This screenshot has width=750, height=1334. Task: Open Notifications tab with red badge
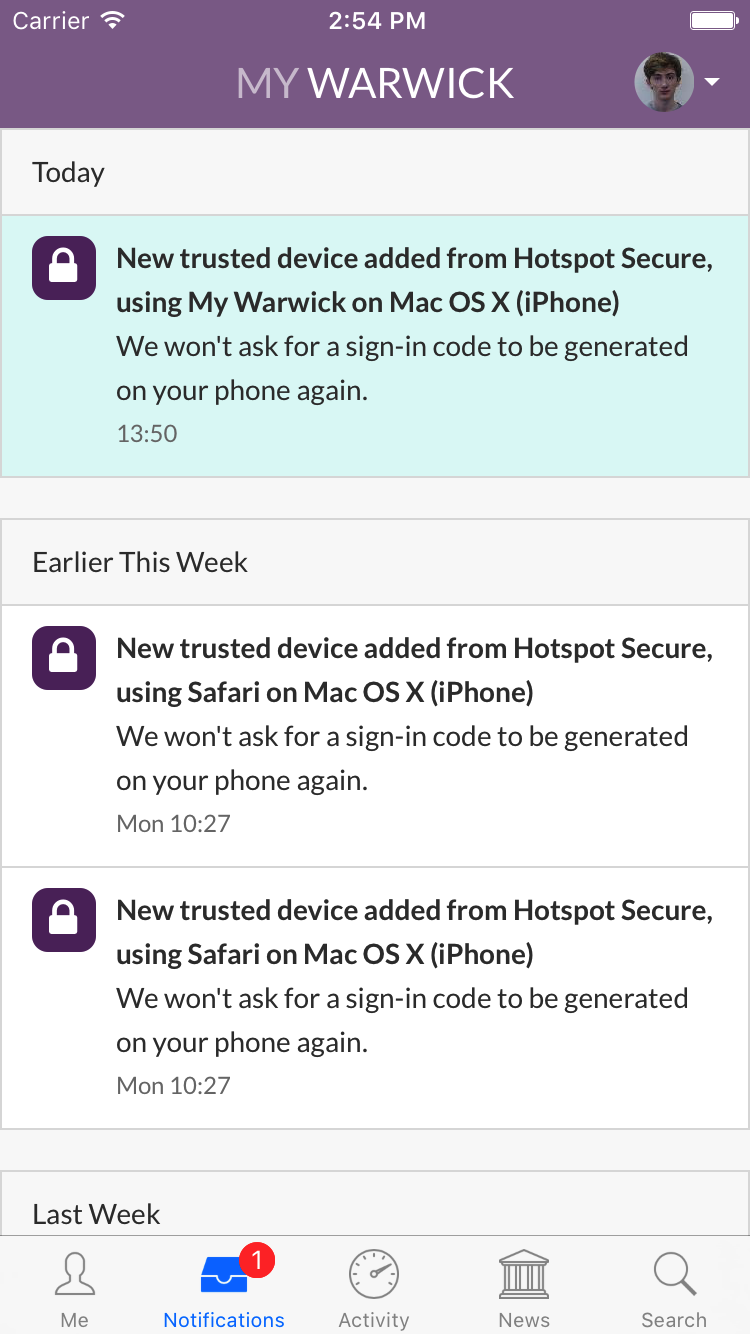click(x=224, y=1288)
